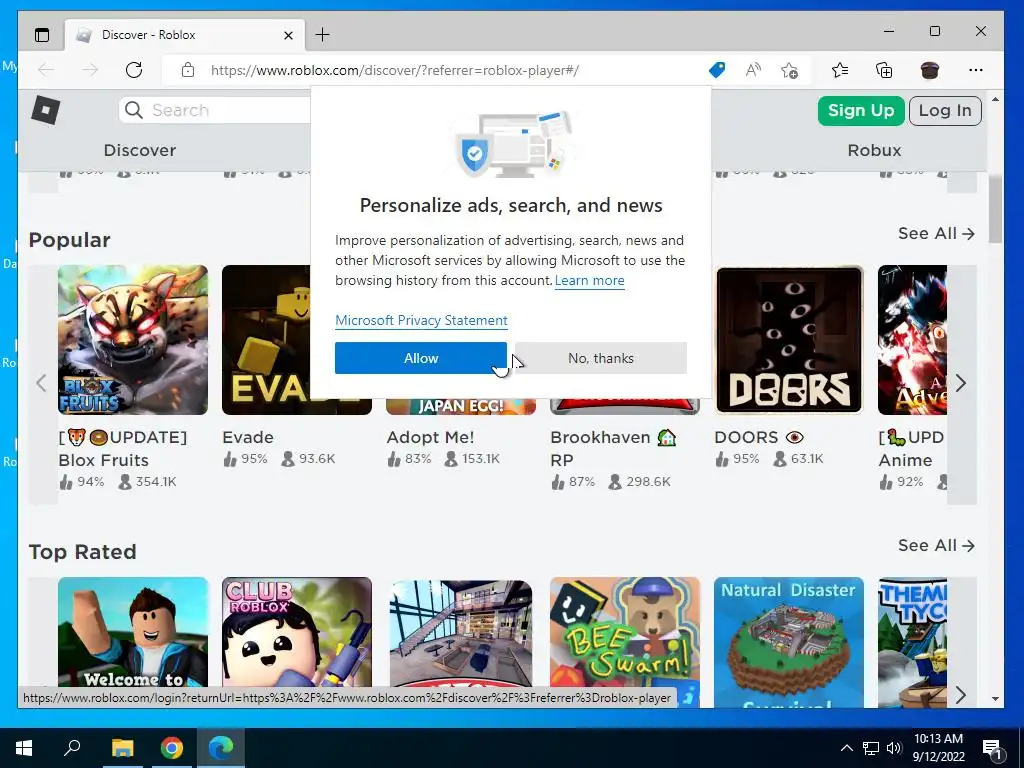The image size is (1024, 768).
Task: Show previous Popular games with left chevron
Action: tap(42, 383)
